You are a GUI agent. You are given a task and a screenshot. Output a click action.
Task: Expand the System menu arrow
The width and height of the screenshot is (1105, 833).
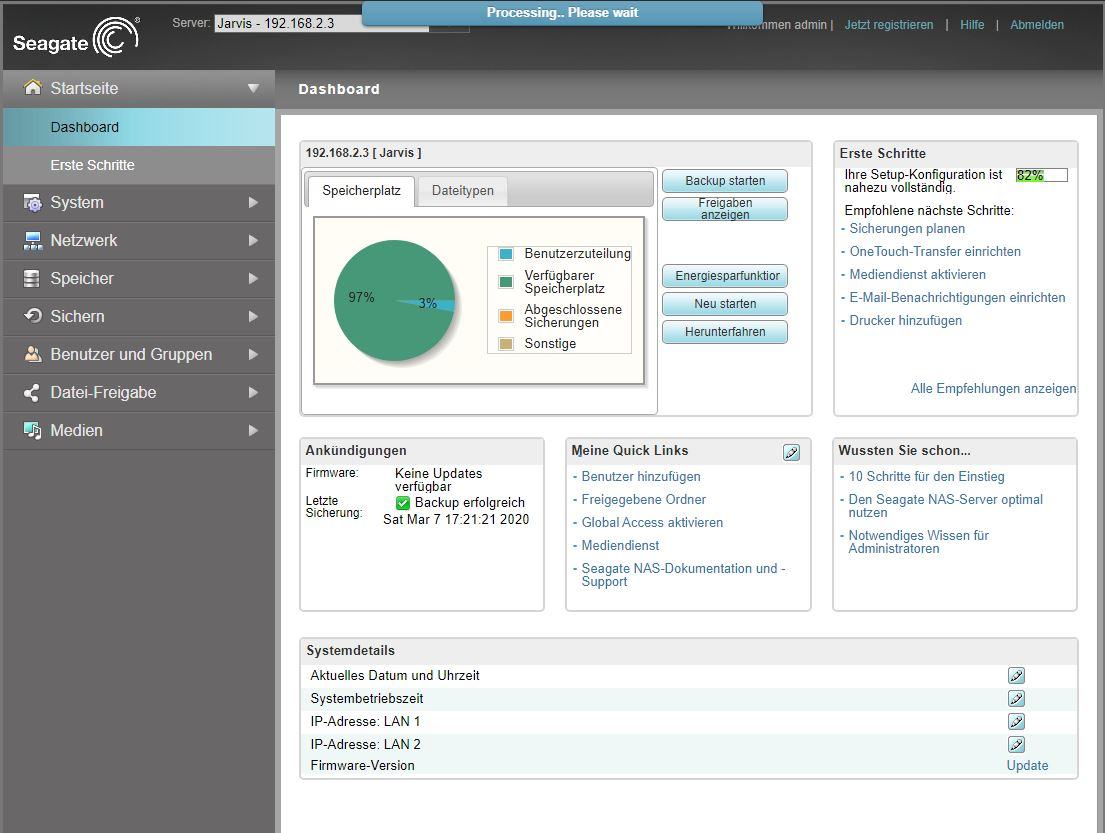[x=253, y=203]
